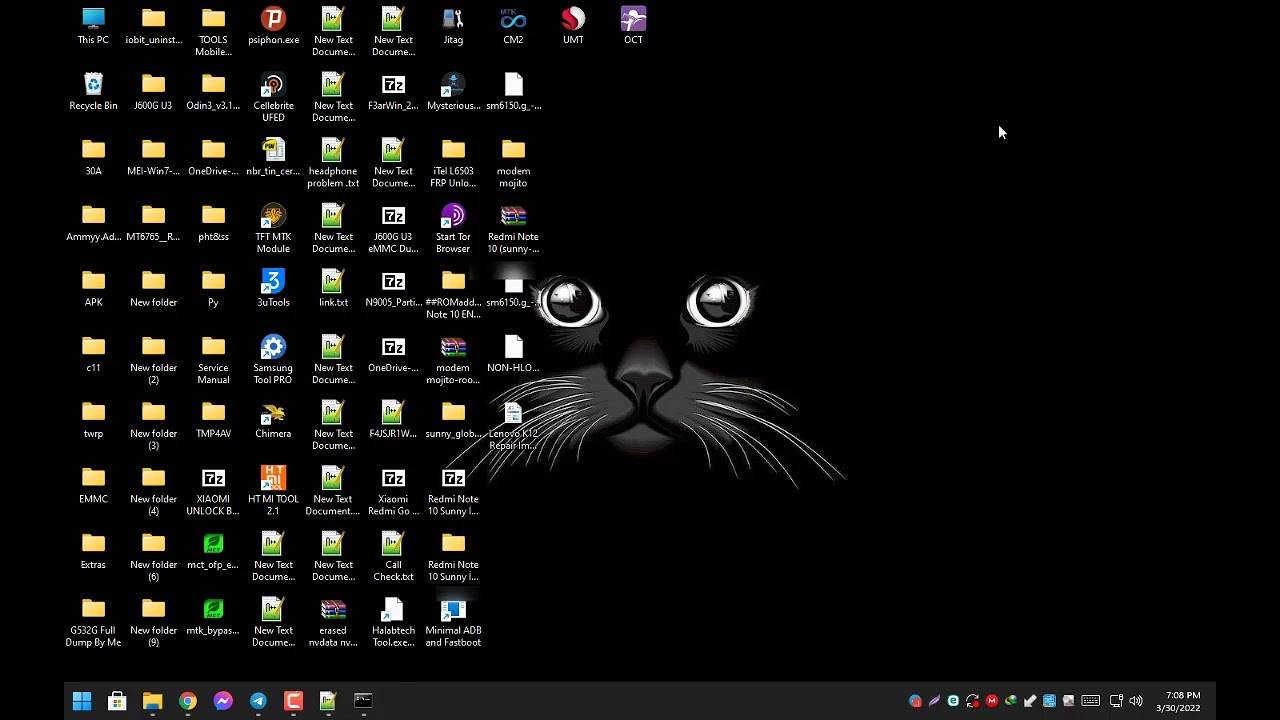Select the ##ROMadd... Note 10 EN... folder
The width and height of the screenshot is (1280, 720).
pyautogui.click(x=453, y=295)
